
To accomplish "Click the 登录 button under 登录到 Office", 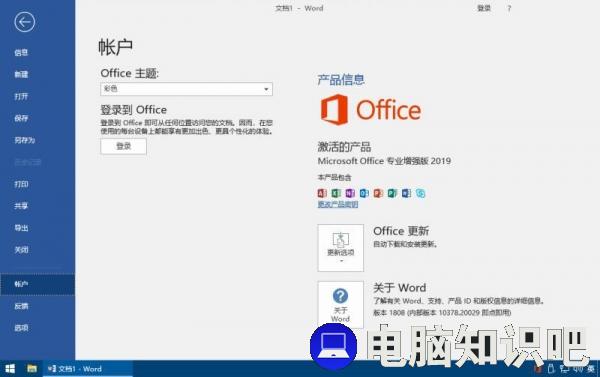I will coord(123,146).
